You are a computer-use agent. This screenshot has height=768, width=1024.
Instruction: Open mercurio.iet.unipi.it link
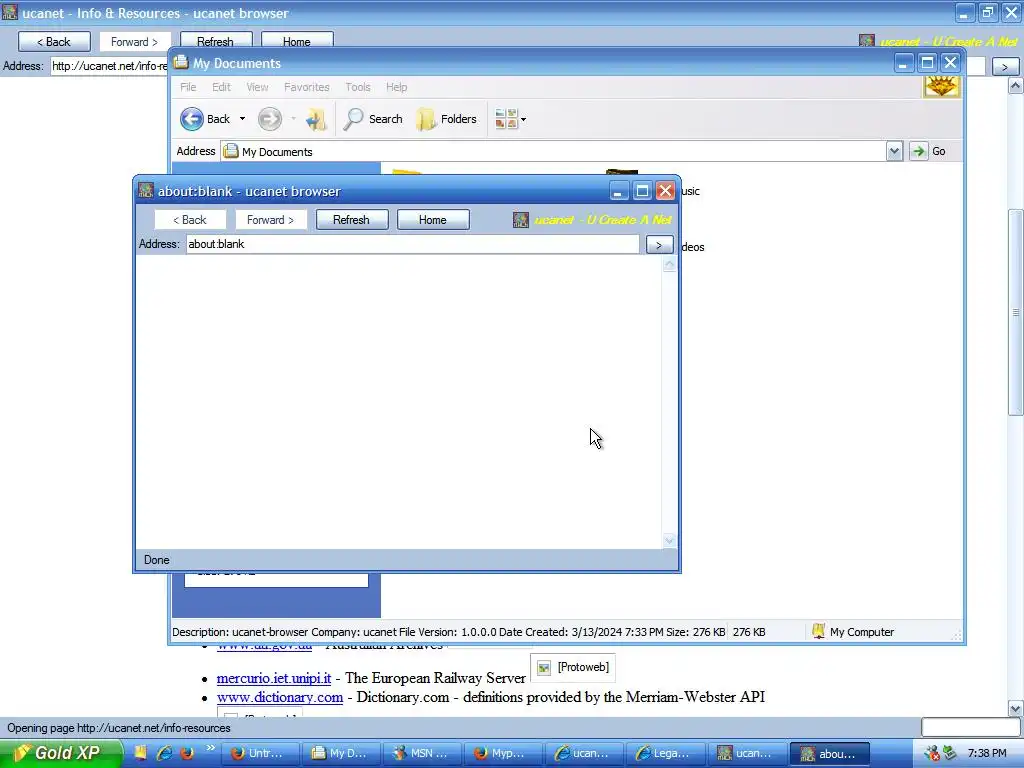click(274, 678)
